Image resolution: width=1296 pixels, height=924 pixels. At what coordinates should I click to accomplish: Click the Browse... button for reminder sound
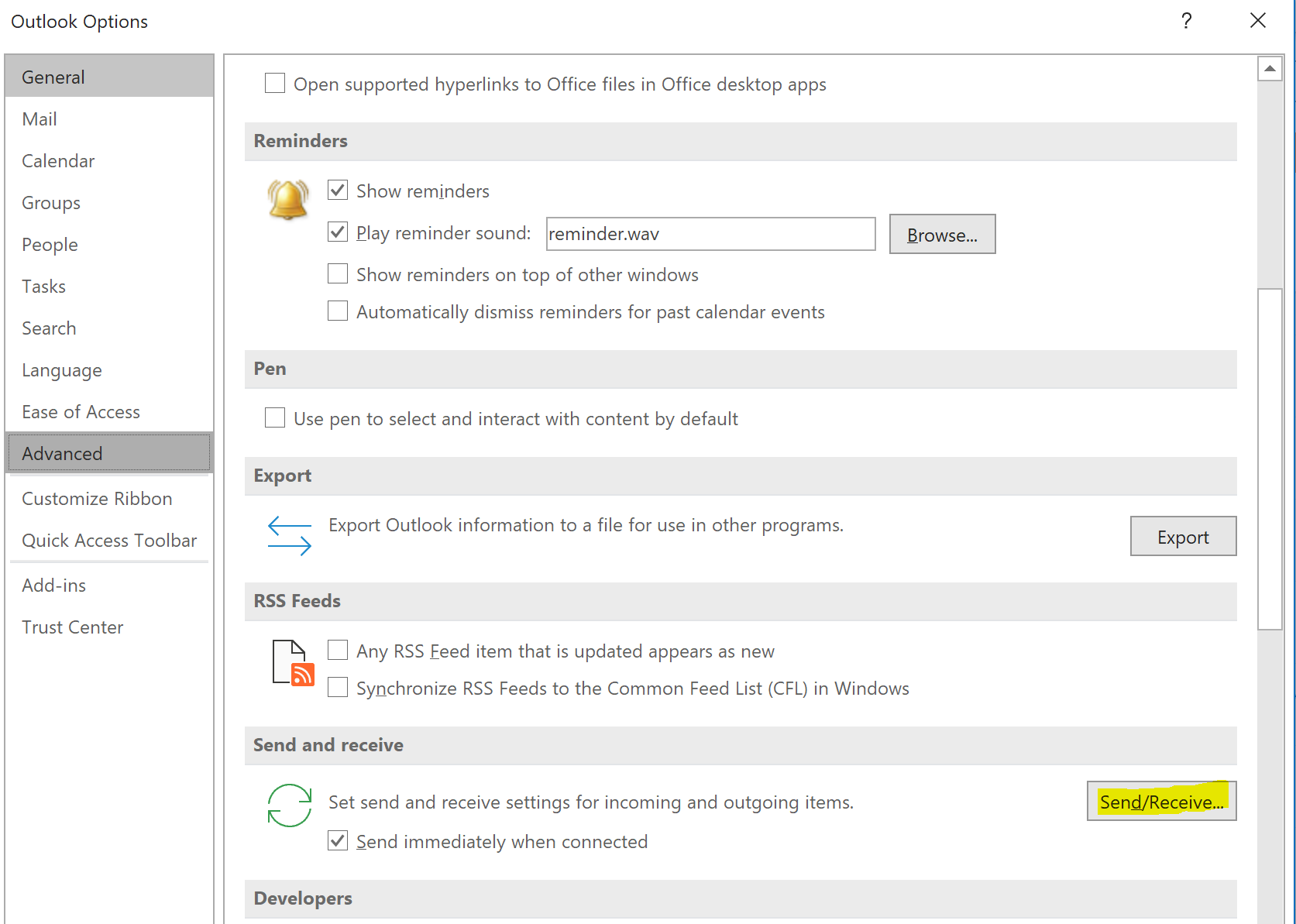[x=942, y=234]
